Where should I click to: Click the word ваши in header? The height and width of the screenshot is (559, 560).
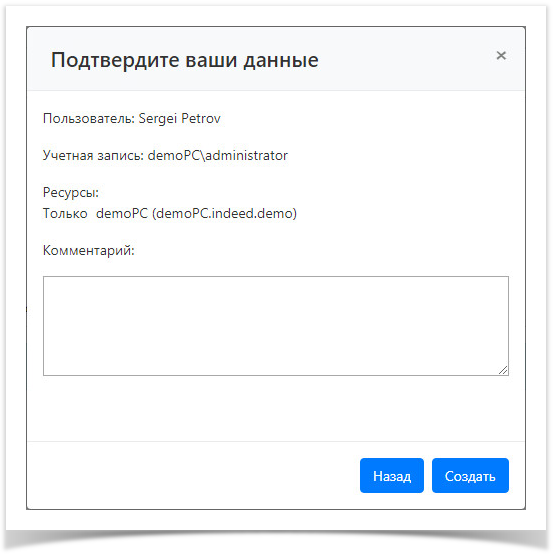211,61
